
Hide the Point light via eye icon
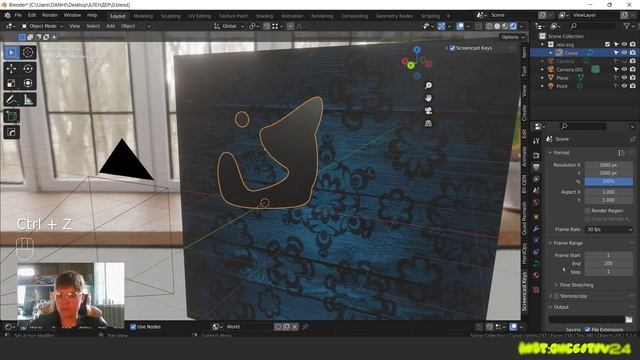pyautogui.click(x=624, y=86)
